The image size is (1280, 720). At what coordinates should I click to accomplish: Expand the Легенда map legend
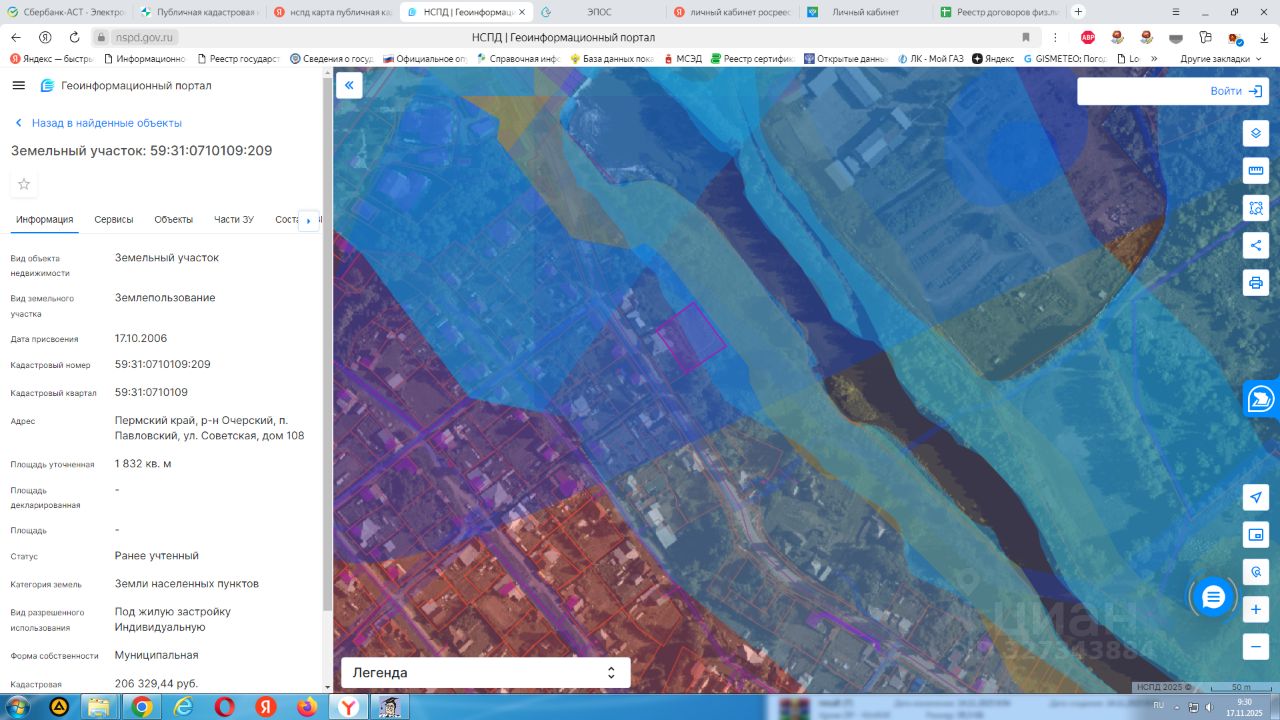coord(486,673)
